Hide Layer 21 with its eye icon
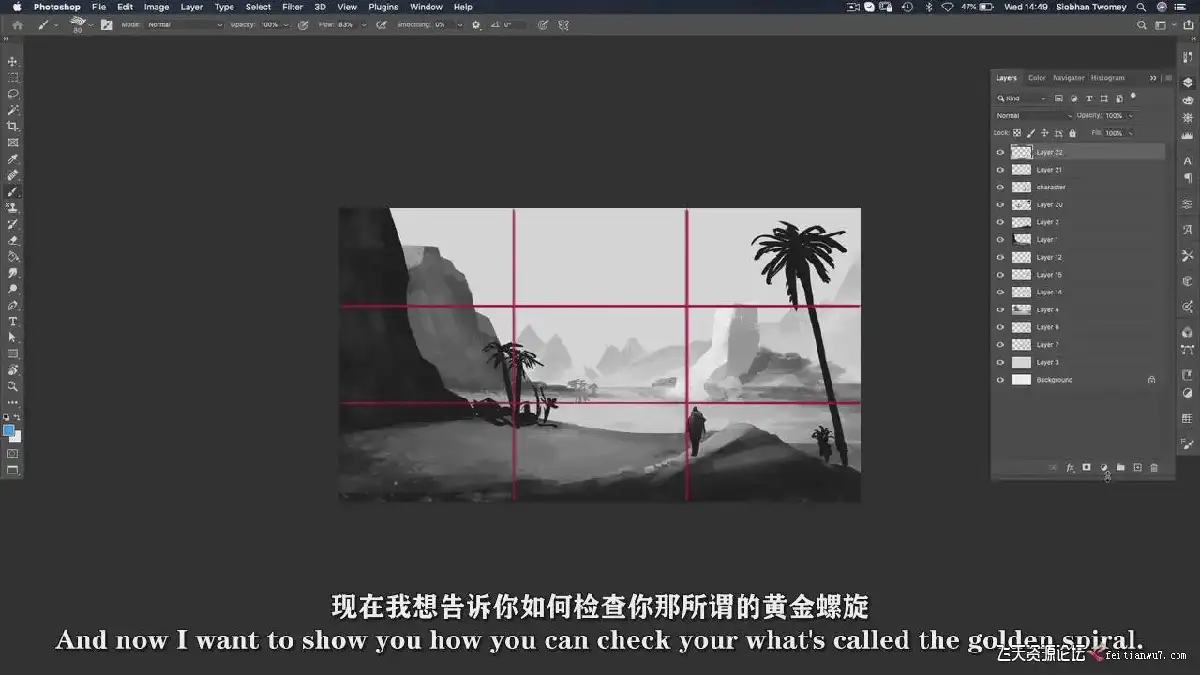 1000,170
